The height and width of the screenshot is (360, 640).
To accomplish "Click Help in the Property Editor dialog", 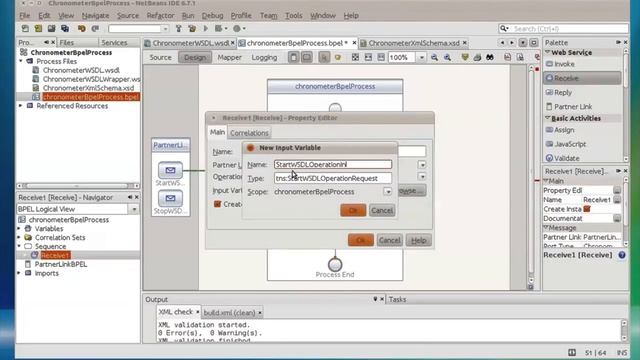I will click(418, 240).
